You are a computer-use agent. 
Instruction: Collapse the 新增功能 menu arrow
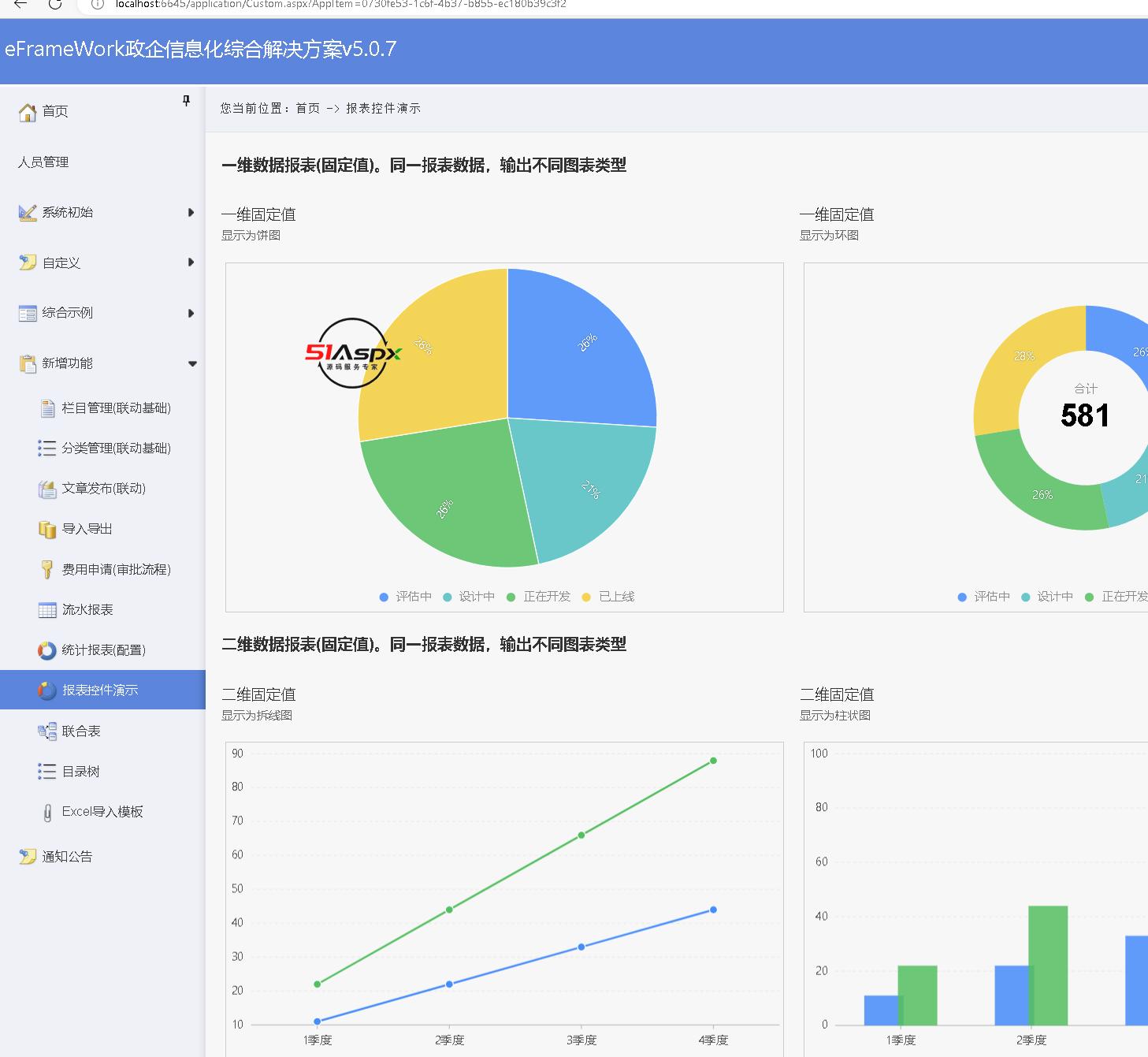pyautogui.click(x=192, y=363)
